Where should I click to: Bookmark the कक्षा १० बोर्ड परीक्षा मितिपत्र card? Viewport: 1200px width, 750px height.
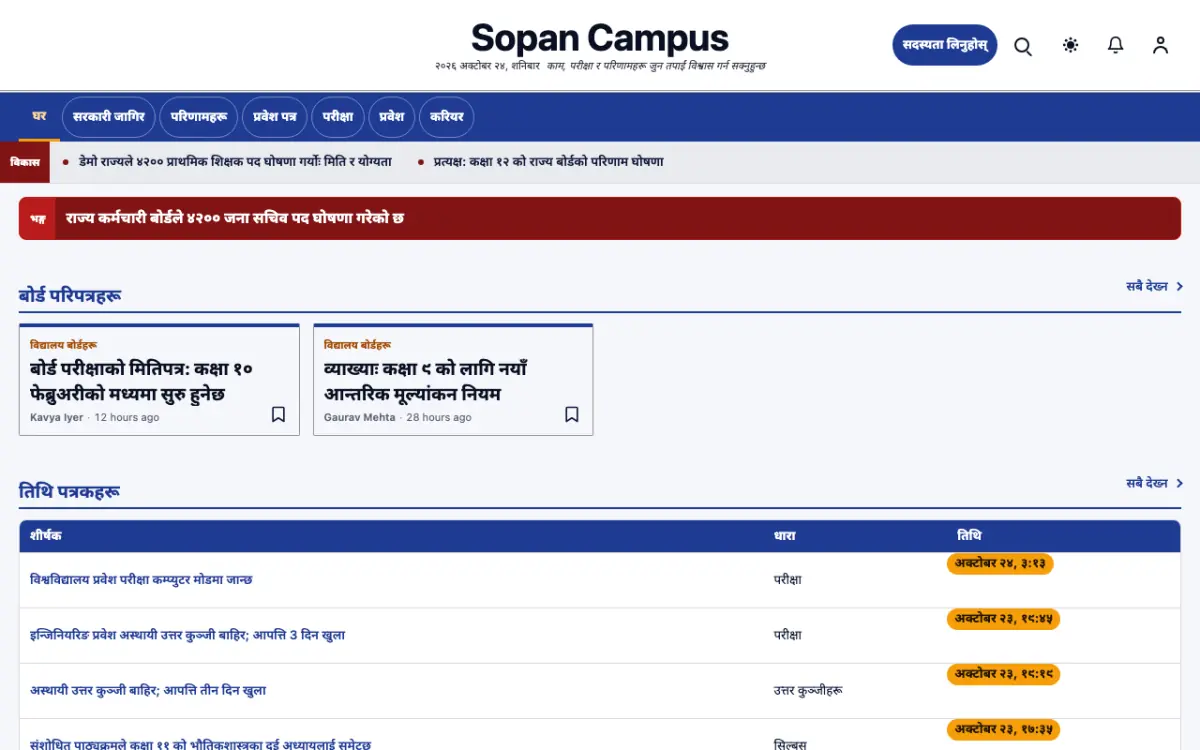click(x=278, y=414)
